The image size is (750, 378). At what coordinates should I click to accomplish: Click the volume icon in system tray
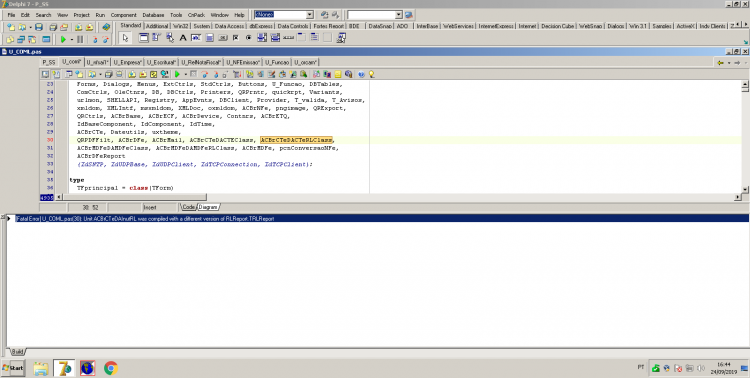pyautogui.click(x=701, y=368)
